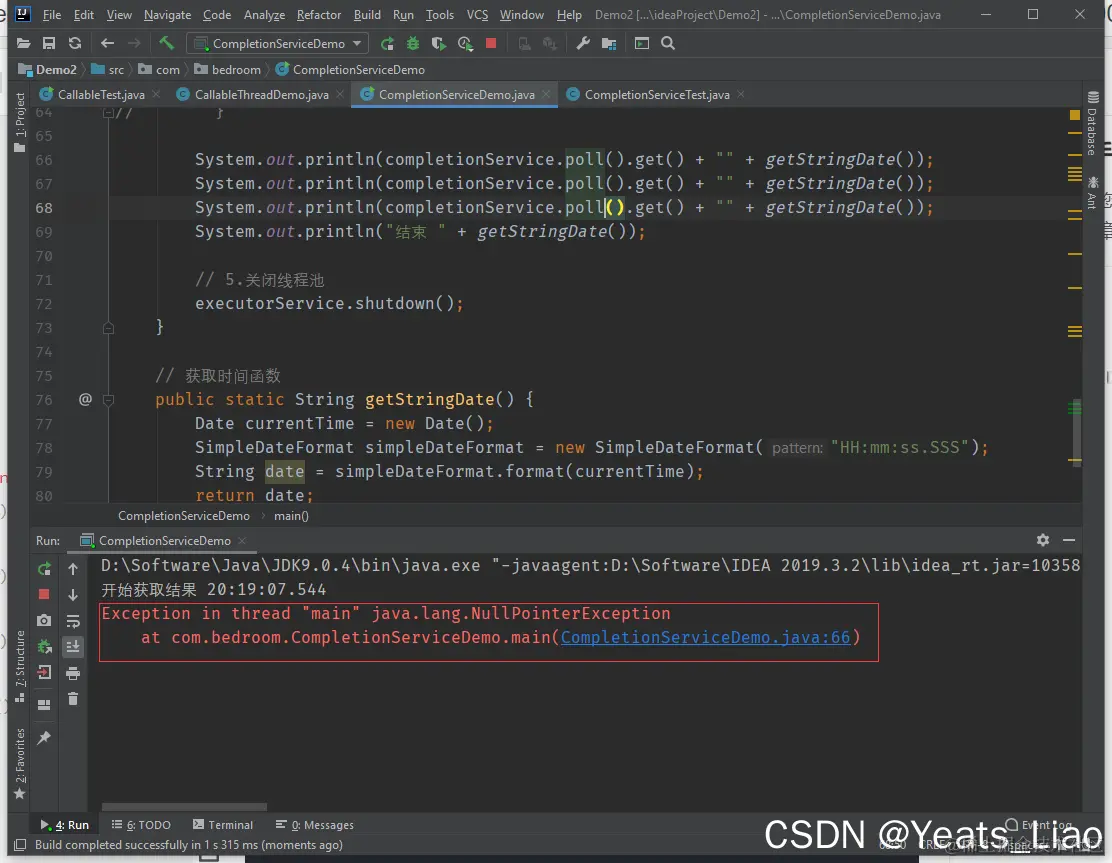Start debugging with the green bug icon
Image resolution: width=1112 pixels, height=863 pixels.
413,43
